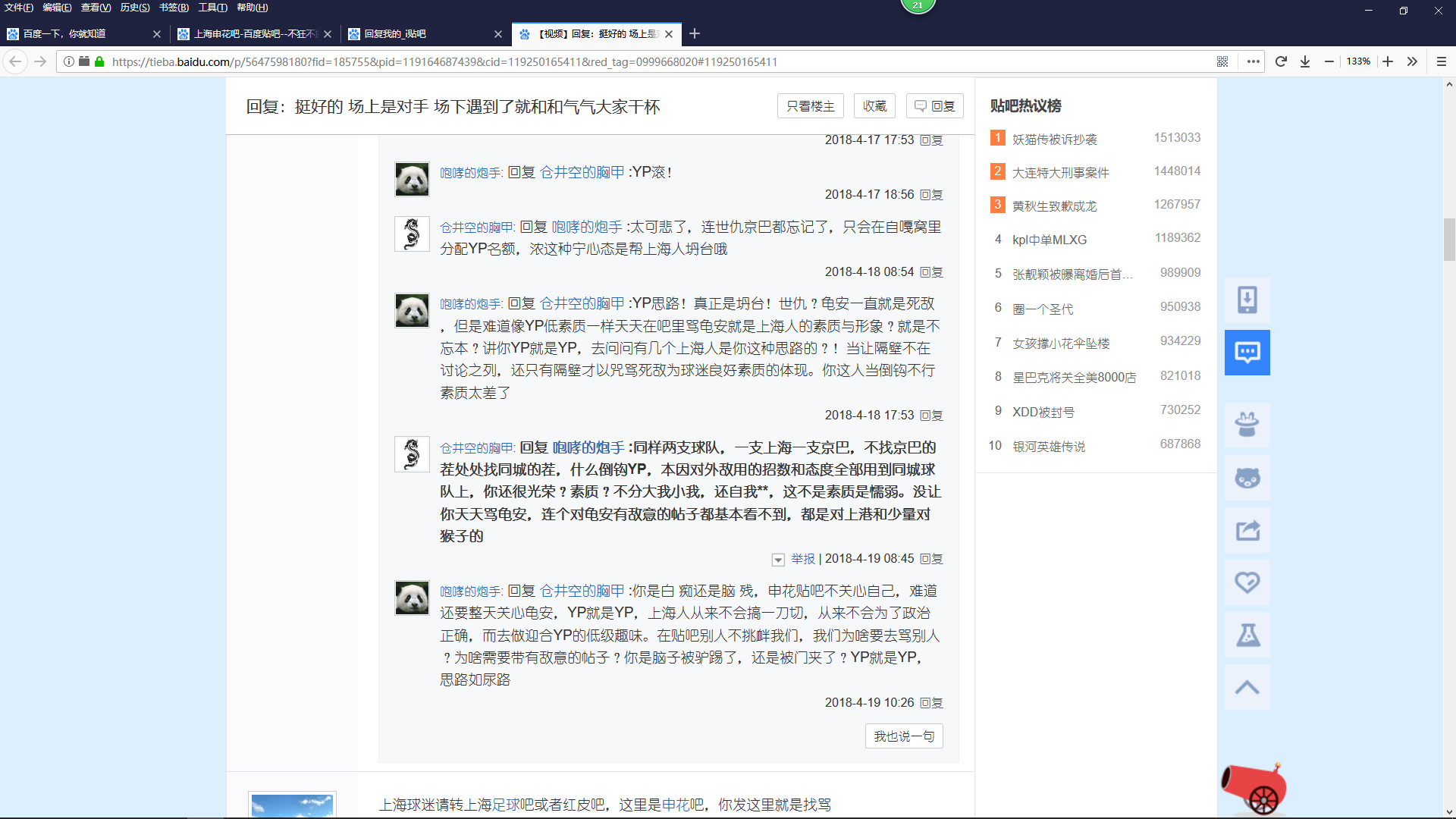Click the vertical scrollbar thumb

pos(1449,239)
